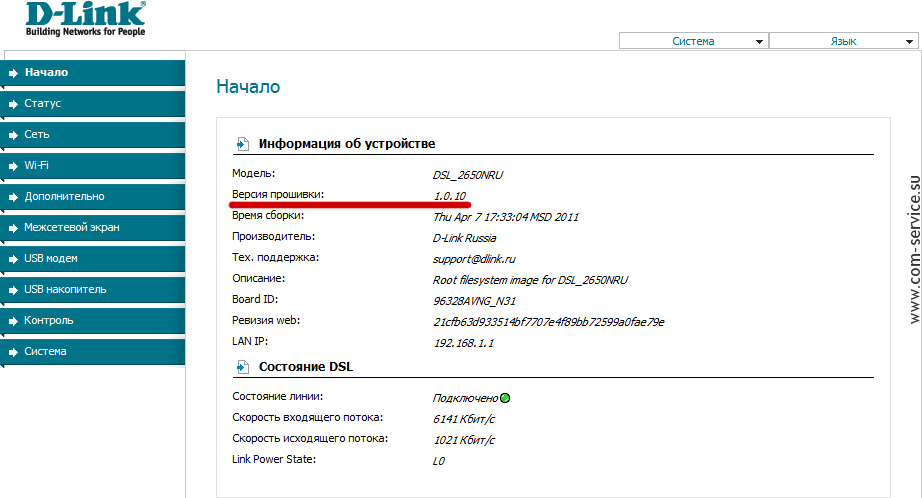Open the Межсетевой экран menu item

click(x=93, y=228)
